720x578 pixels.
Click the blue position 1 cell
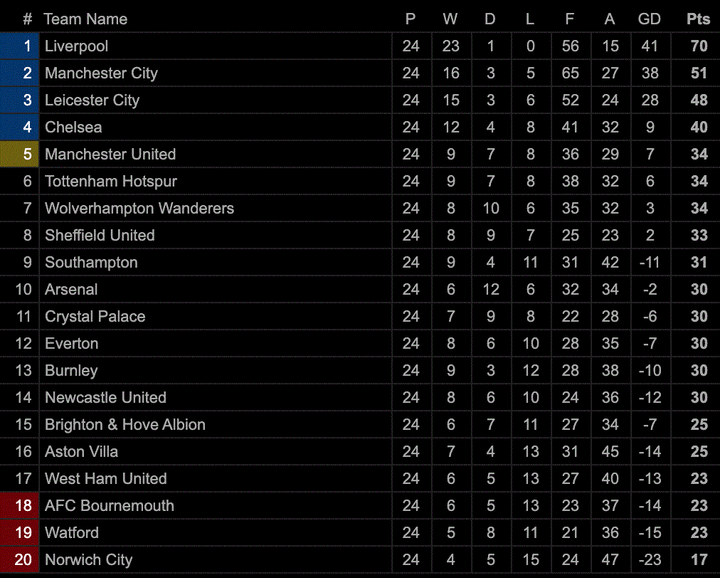(x=20, y=46)
